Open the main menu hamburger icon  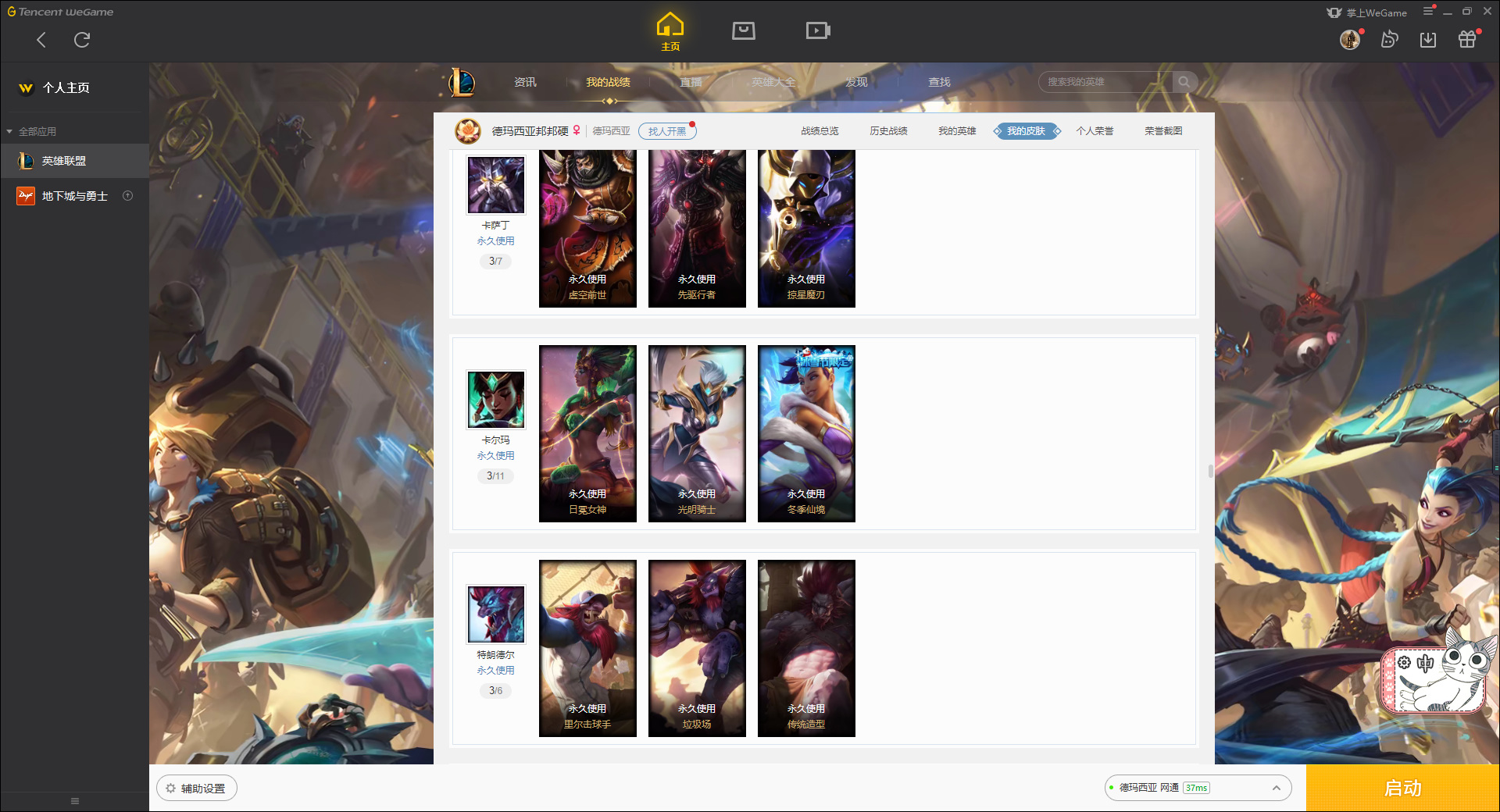(1428, 11)
